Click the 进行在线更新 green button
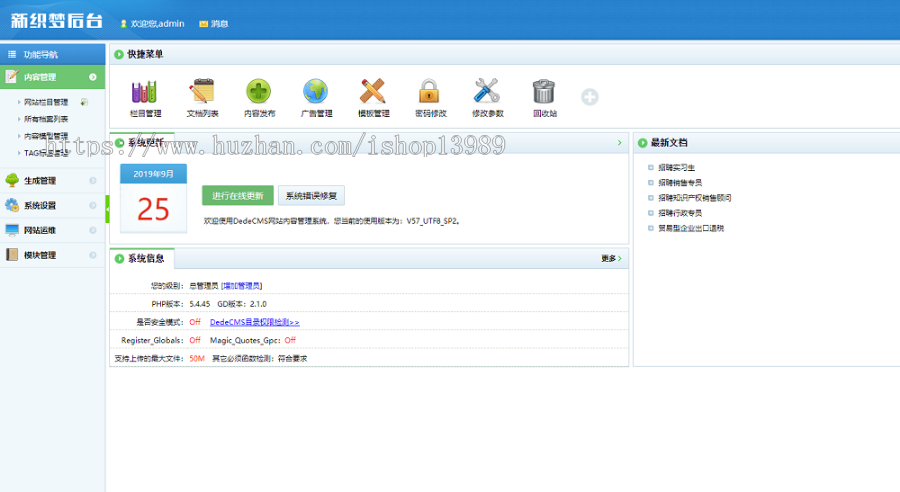900x492 pixels. tap(236, 195)
